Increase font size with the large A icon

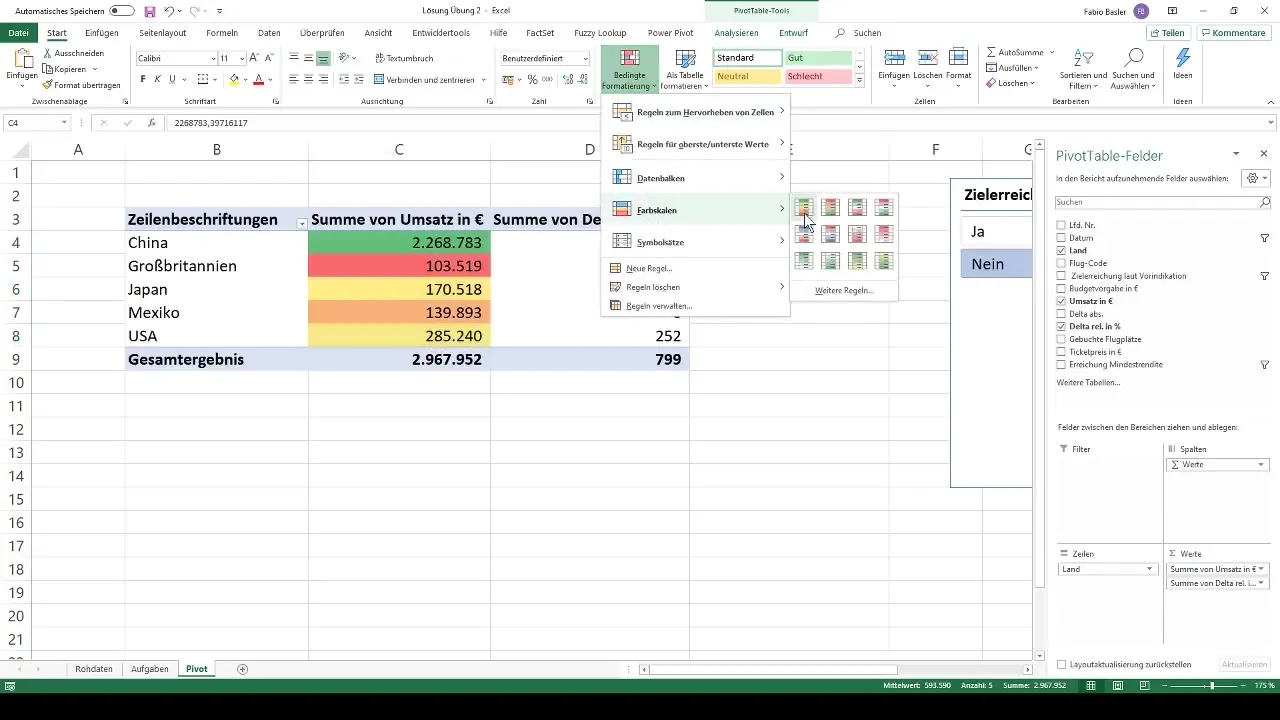tap(253, 58)
